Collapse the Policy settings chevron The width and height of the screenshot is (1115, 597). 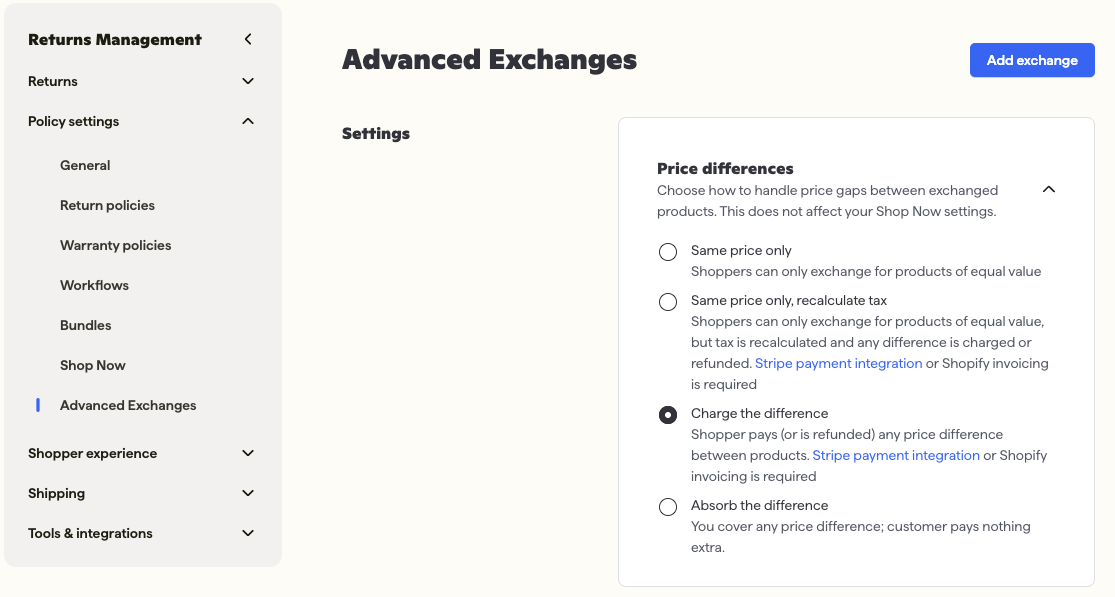click(247, 122)
